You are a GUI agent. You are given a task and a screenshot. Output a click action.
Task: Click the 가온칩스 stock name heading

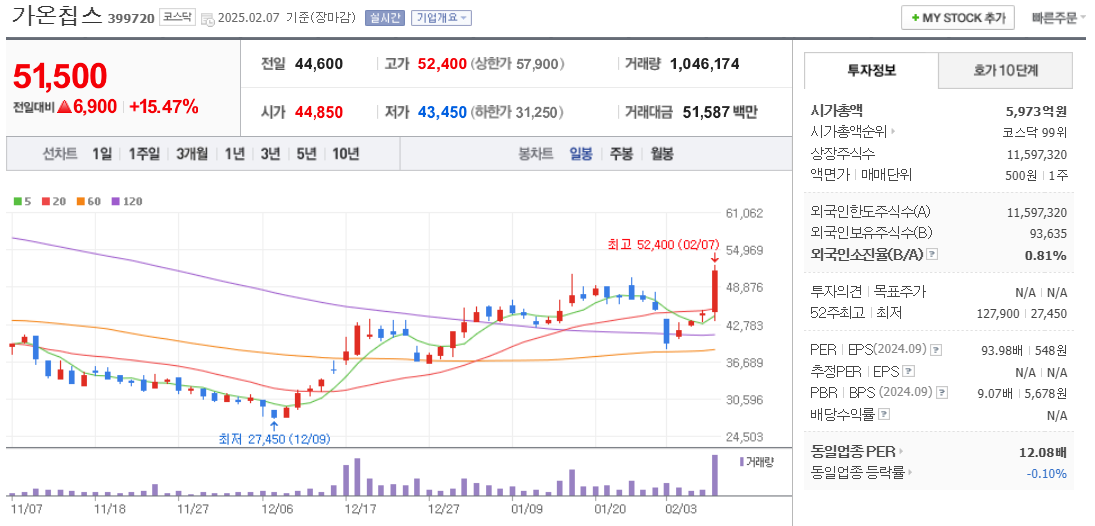(x=57, y=15)
